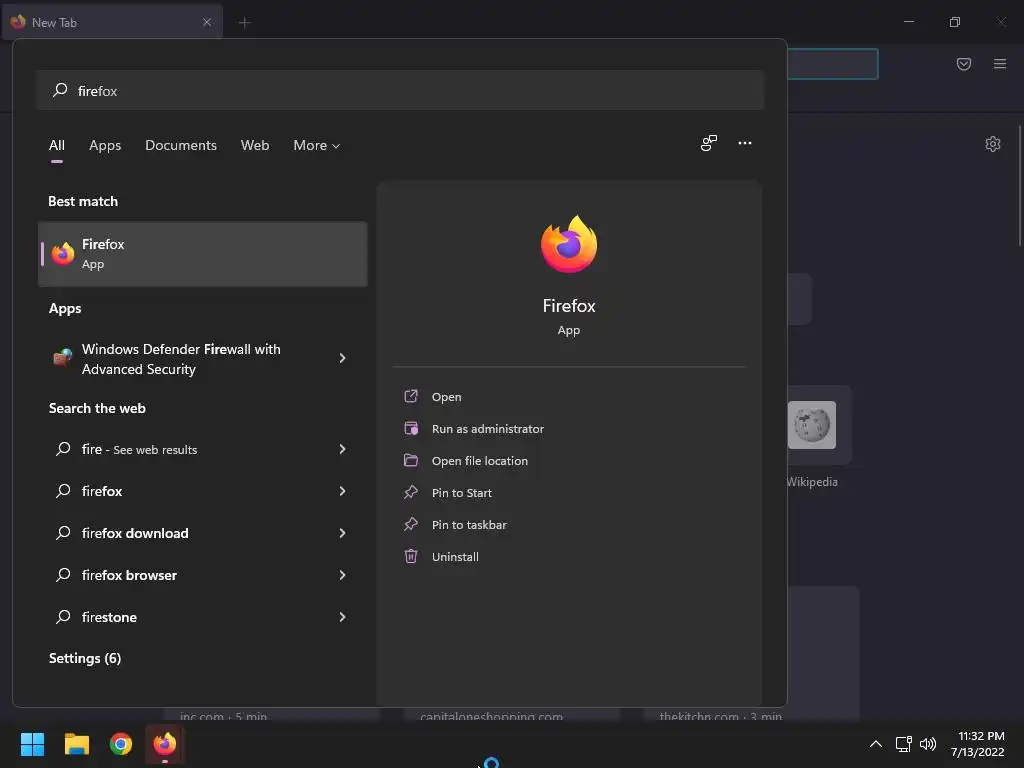
Task: Click the Firefox page vertical scrollbar
Action: (1020, 186)
